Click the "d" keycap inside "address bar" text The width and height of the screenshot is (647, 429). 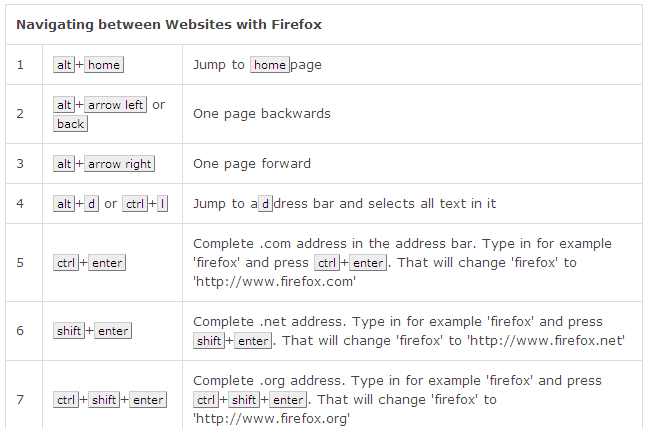265,204
